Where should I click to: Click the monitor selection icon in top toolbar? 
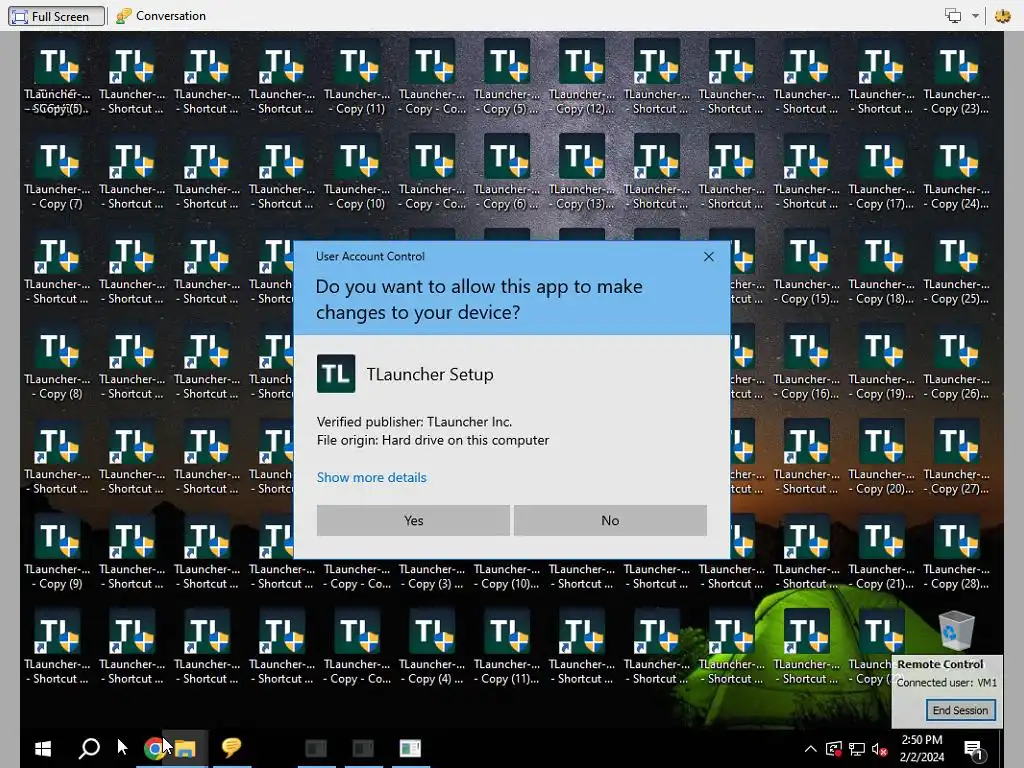pyautogui.click(x=953, y=16)
